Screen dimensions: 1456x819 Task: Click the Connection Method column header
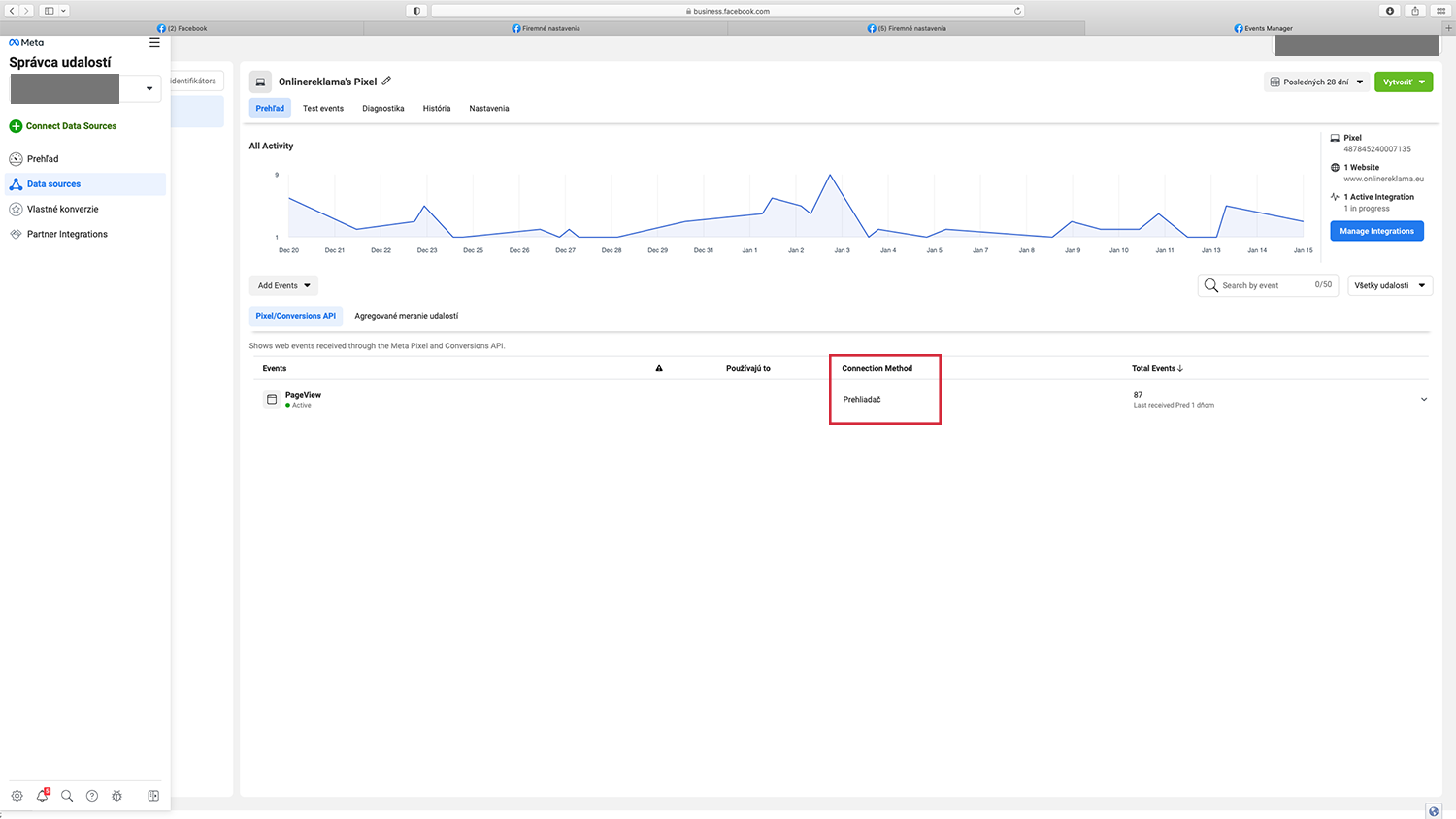click(877, 368)
